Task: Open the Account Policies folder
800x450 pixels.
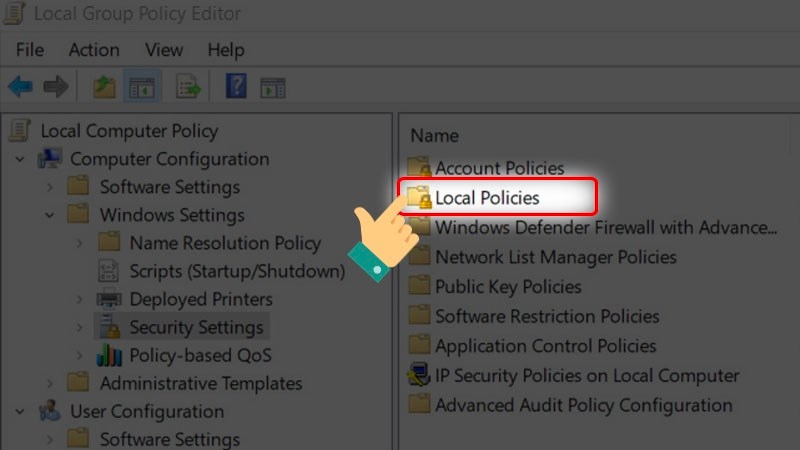Action: point(499,168)
